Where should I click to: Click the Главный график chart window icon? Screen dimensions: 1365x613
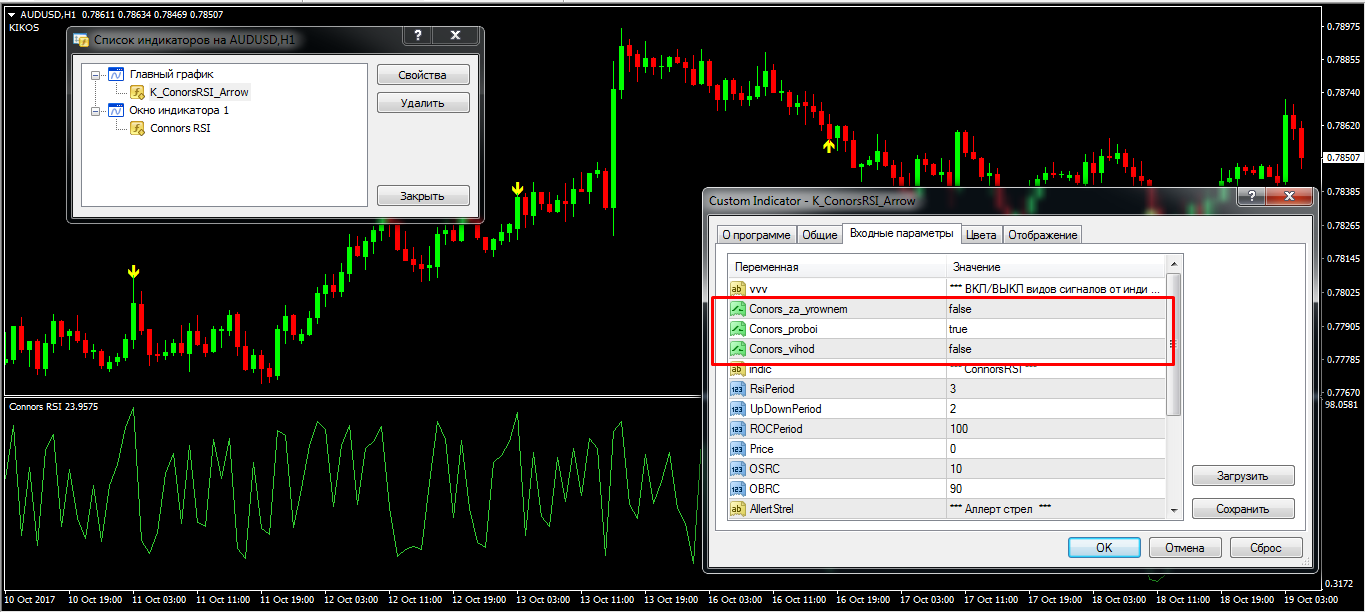(116, 74)
